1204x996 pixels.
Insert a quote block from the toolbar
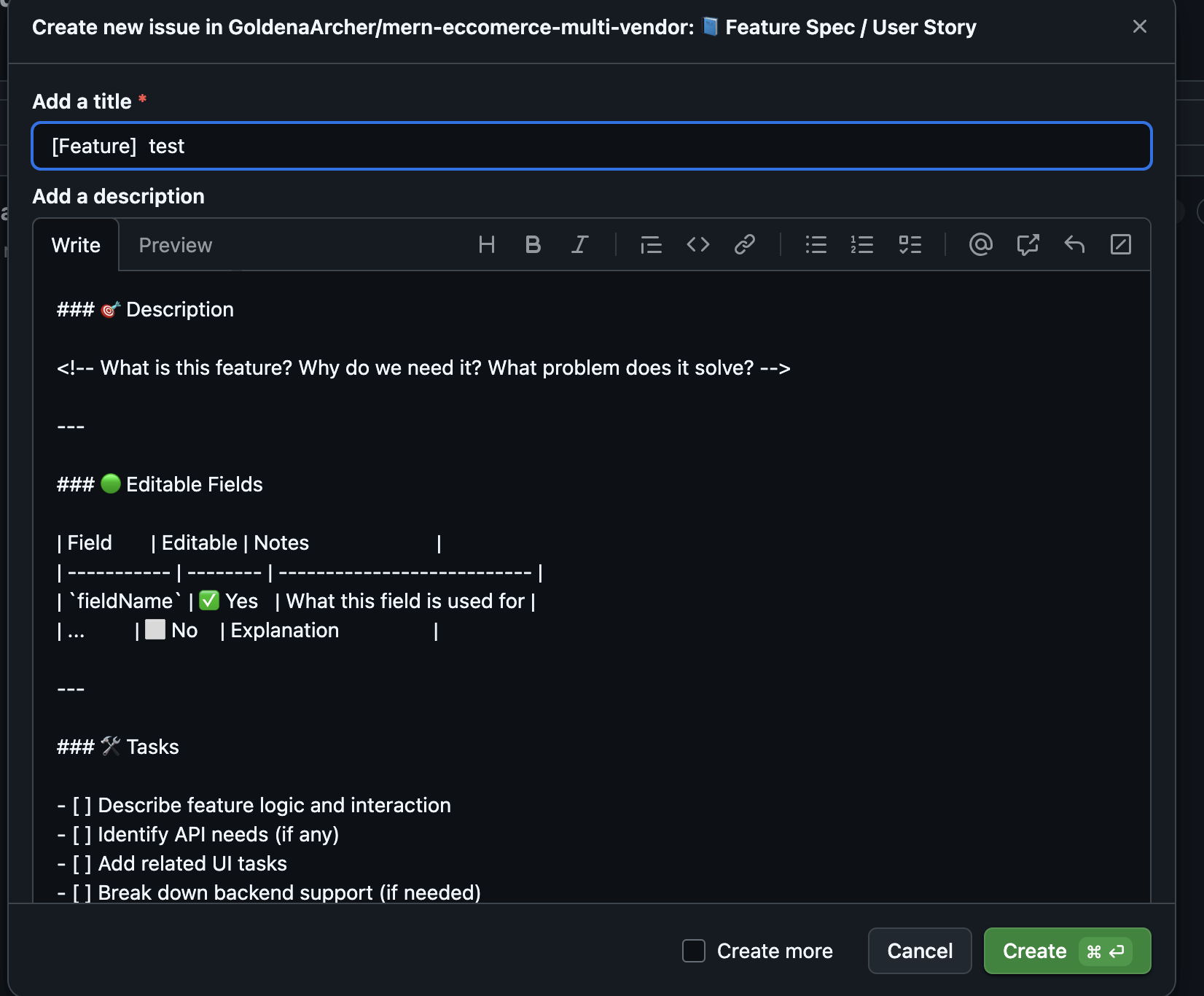[x=651, y=245]
